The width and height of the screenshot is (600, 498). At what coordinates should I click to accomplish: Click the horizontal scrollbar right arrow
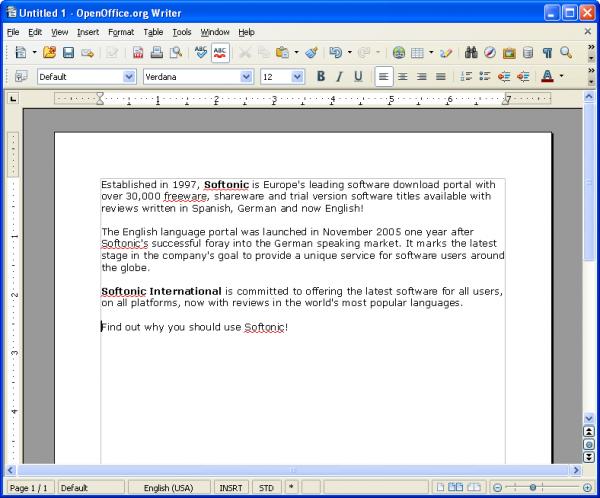tap(575, 470)
